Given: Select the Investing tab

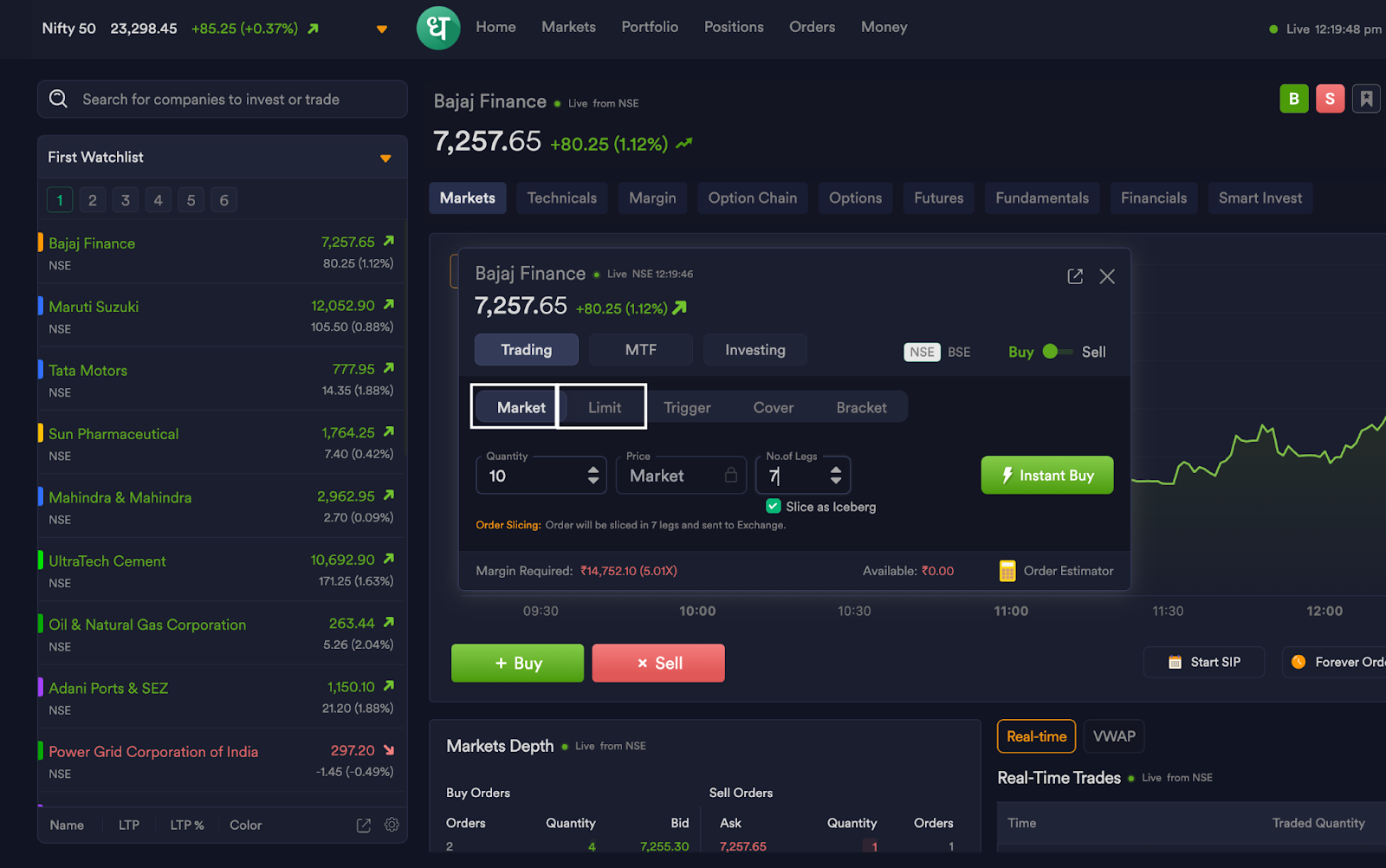Looking at the screenshot, I should 755,350.
